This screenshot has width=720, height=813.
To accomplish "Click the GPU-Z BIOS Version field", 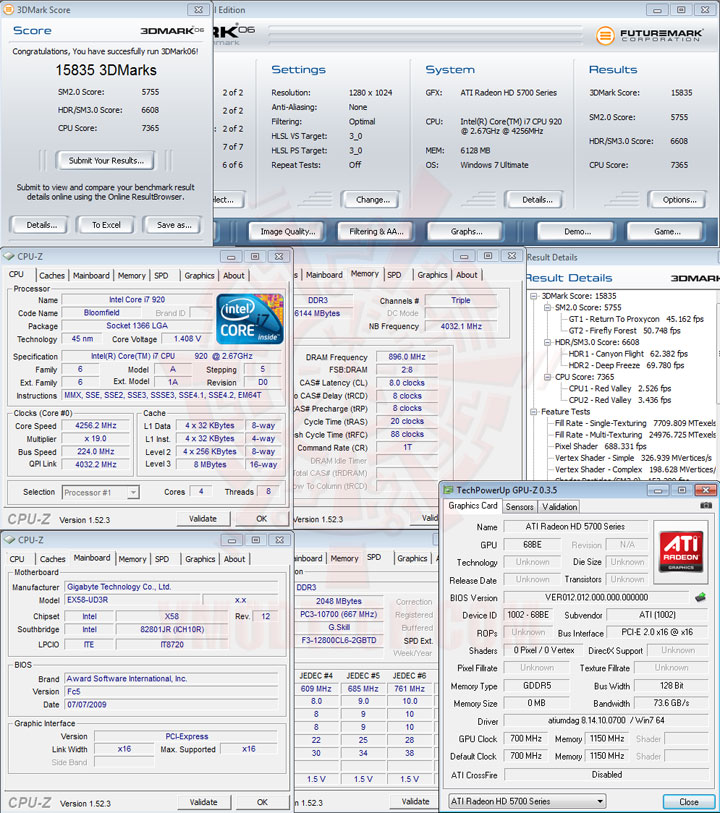I will point(596,597).
